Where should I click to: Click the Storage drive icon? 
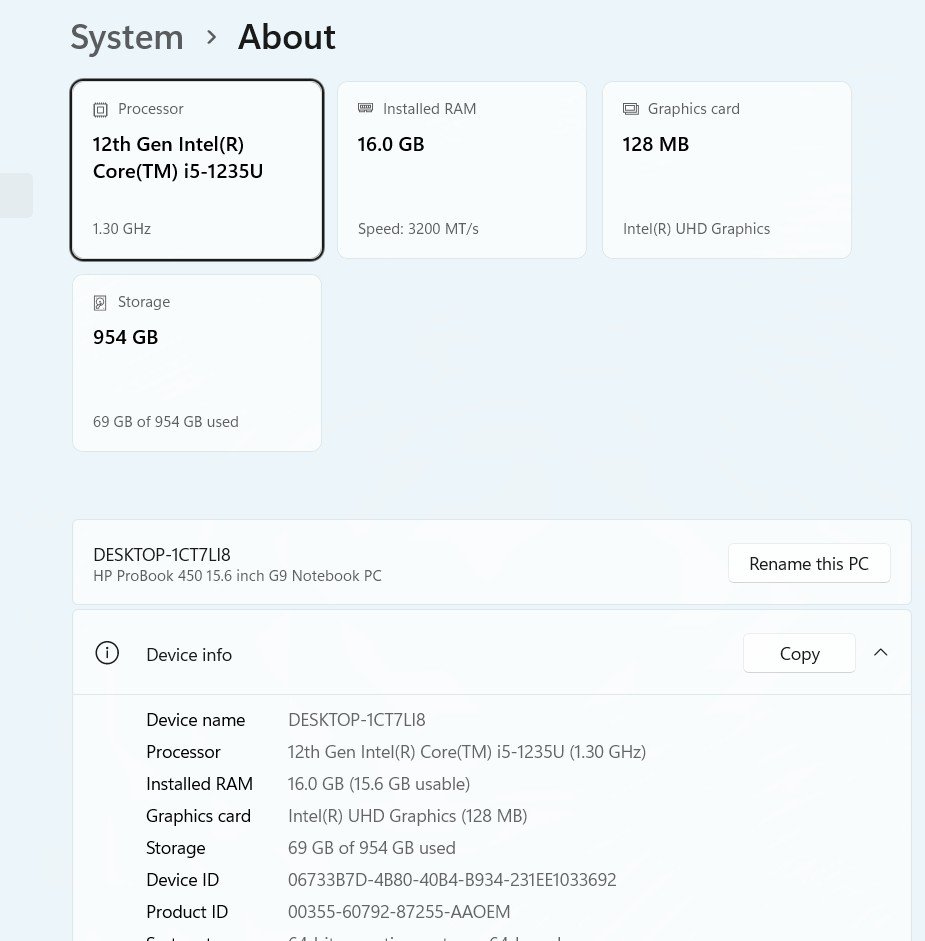tap(100, 302)
